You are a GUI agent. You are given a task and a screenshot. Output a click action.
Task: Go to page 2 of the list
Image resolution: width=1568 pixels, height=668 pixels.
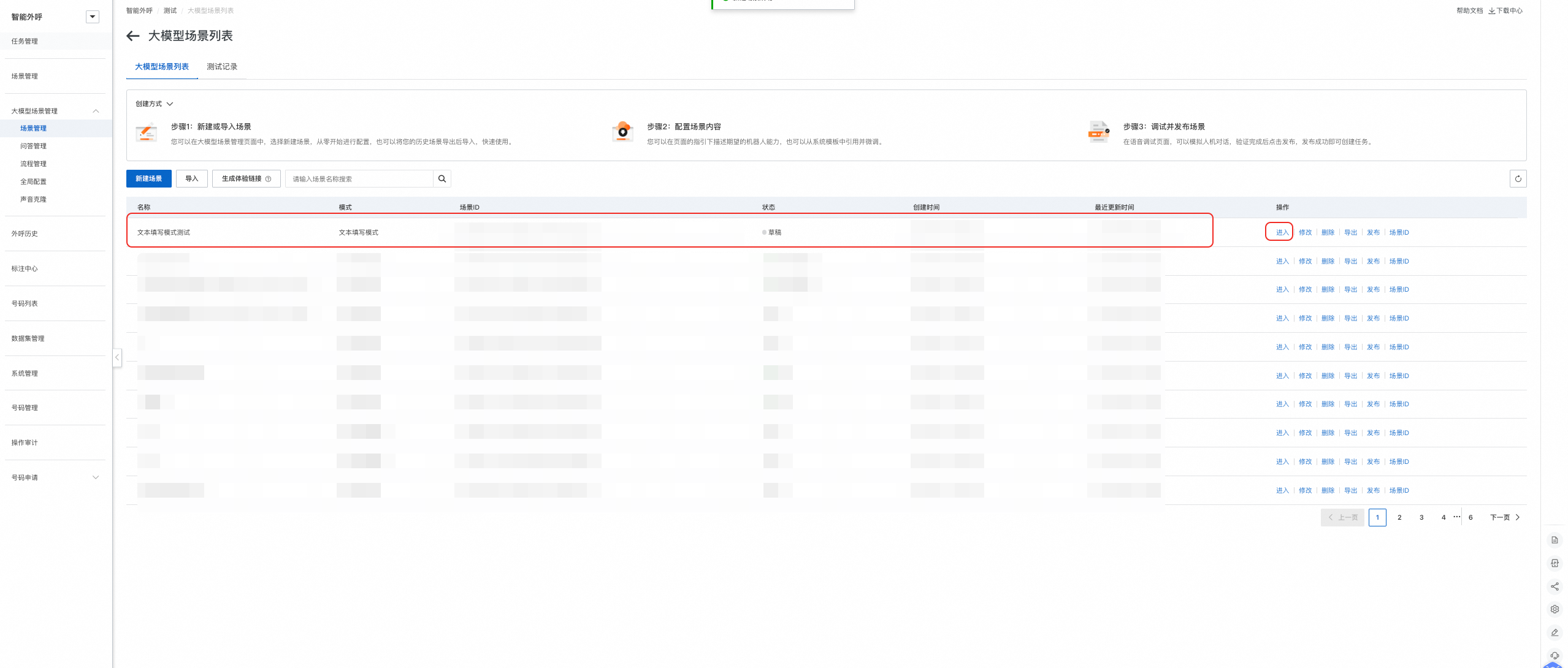coord(1399,517)
